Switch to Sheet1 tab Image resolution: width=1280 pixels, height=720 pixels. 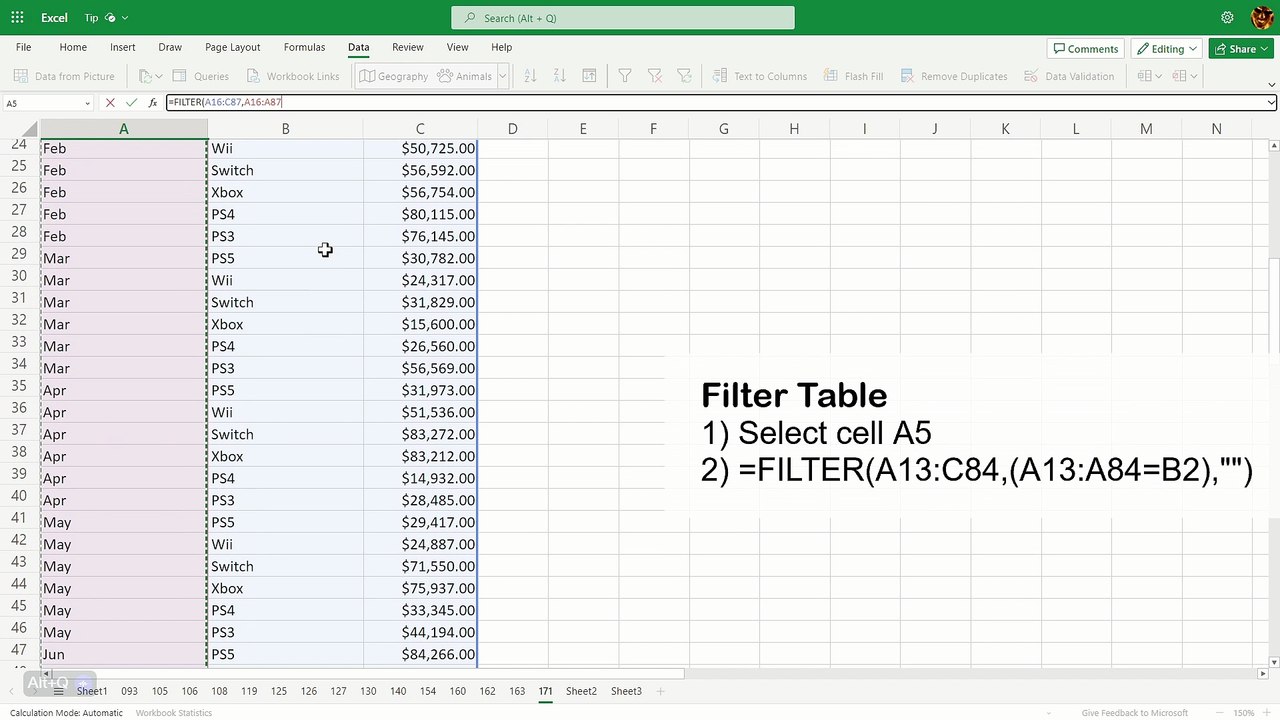pyautogui.click(x=92, y=691)
